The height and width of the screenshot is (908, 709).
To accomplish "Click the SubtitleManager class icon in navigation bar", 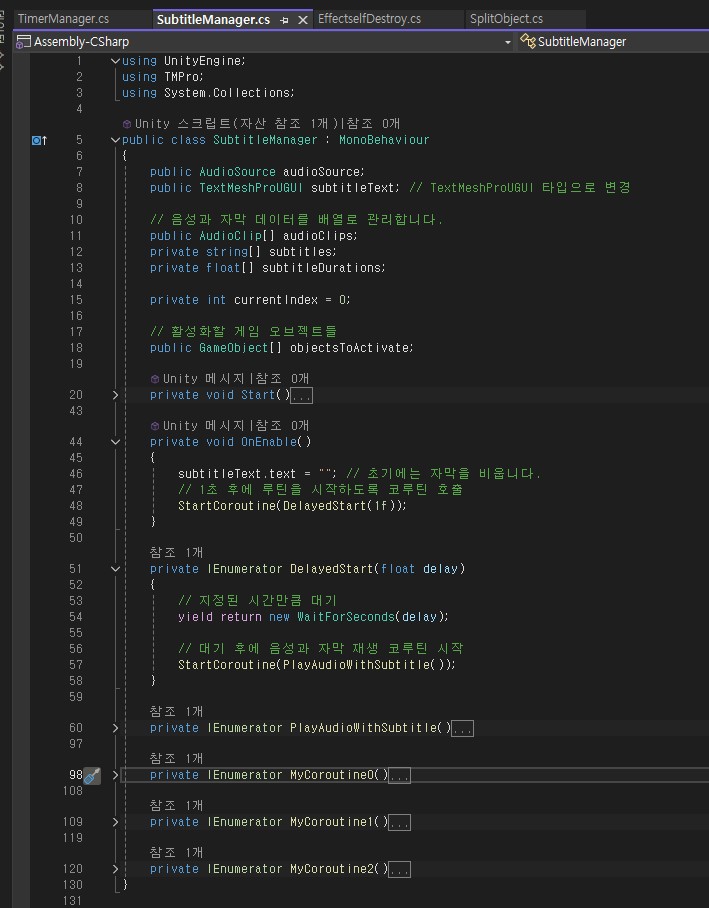I will [528, 41].
